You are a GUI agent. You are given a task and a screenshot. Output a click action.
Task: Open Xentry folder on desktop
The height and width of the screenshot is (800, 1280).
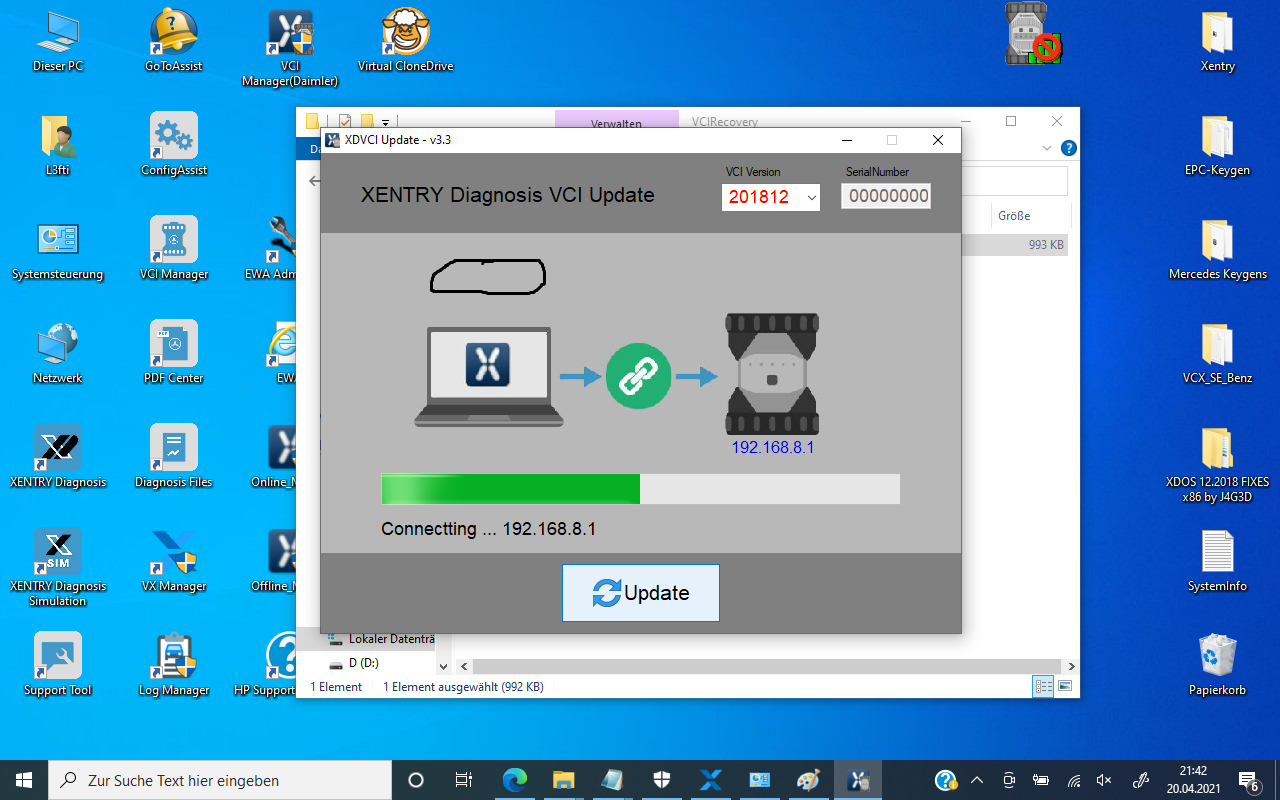coord(1217,41)
